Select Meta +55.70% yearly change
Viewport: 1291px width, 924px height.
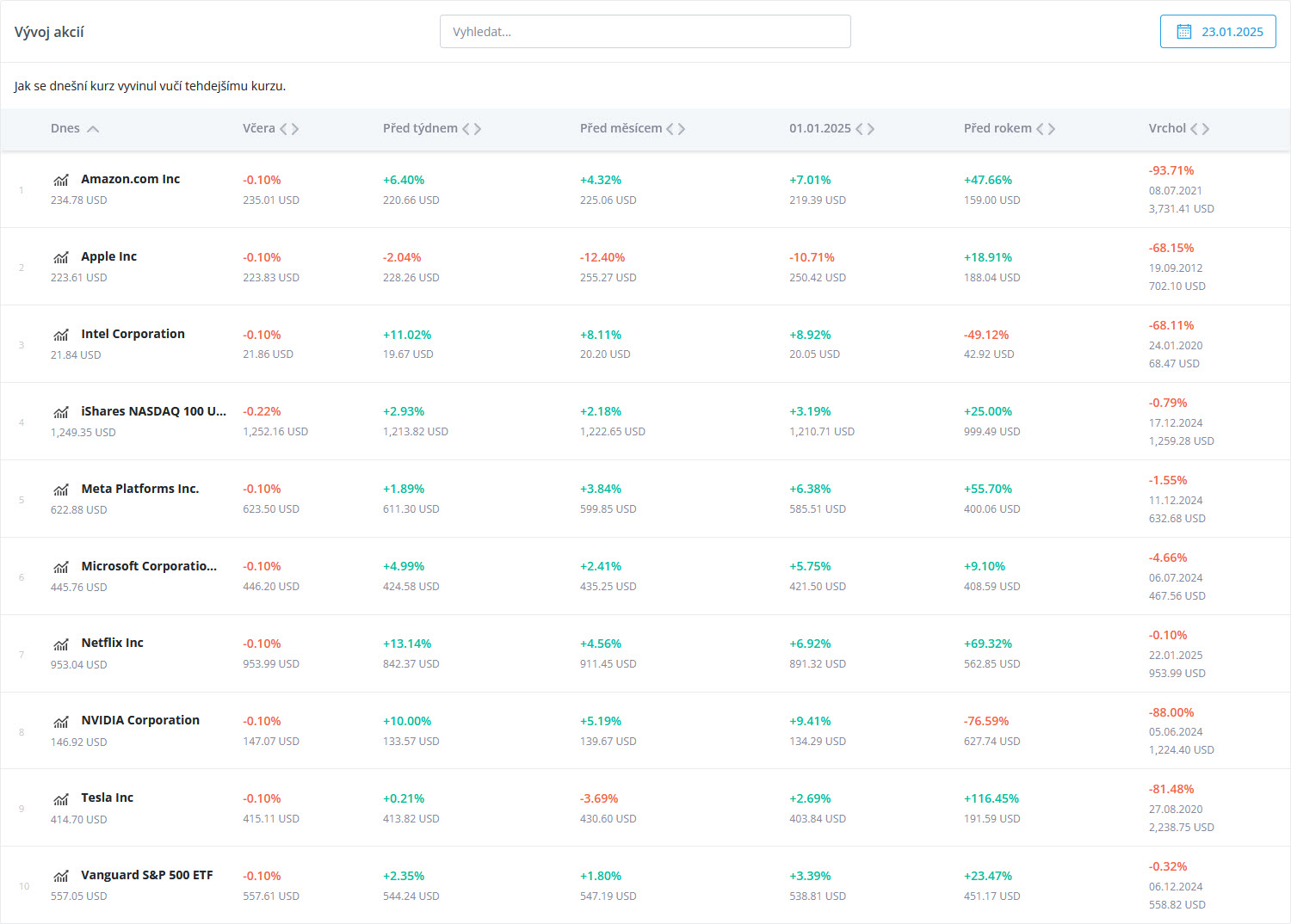pos(988,489)
